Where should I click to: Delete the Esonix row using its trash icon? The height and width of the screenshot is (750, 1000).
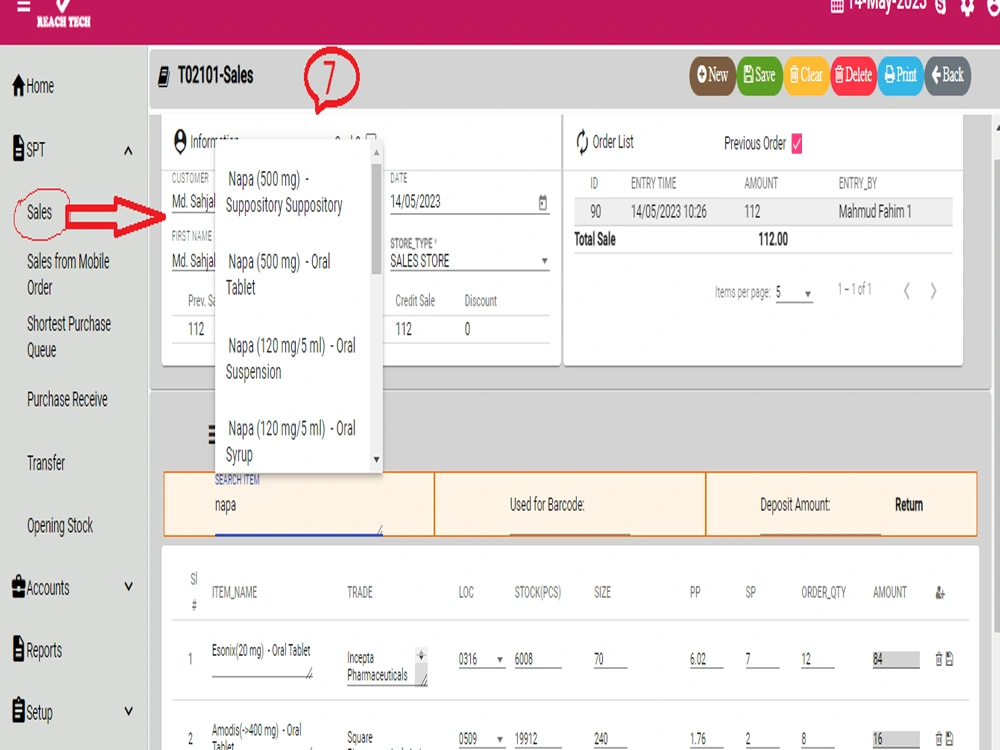click(x=939, y=659)
